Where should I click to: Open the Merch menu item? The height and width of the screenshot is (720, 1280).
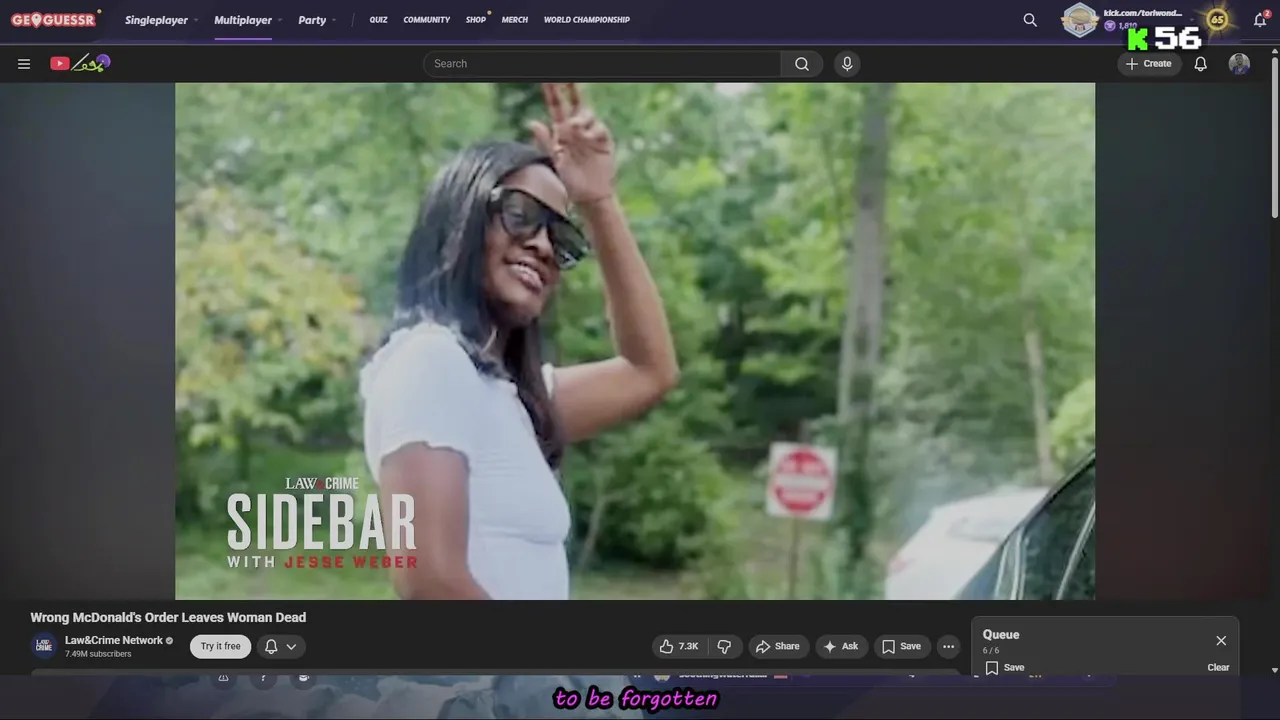(515, 20)
